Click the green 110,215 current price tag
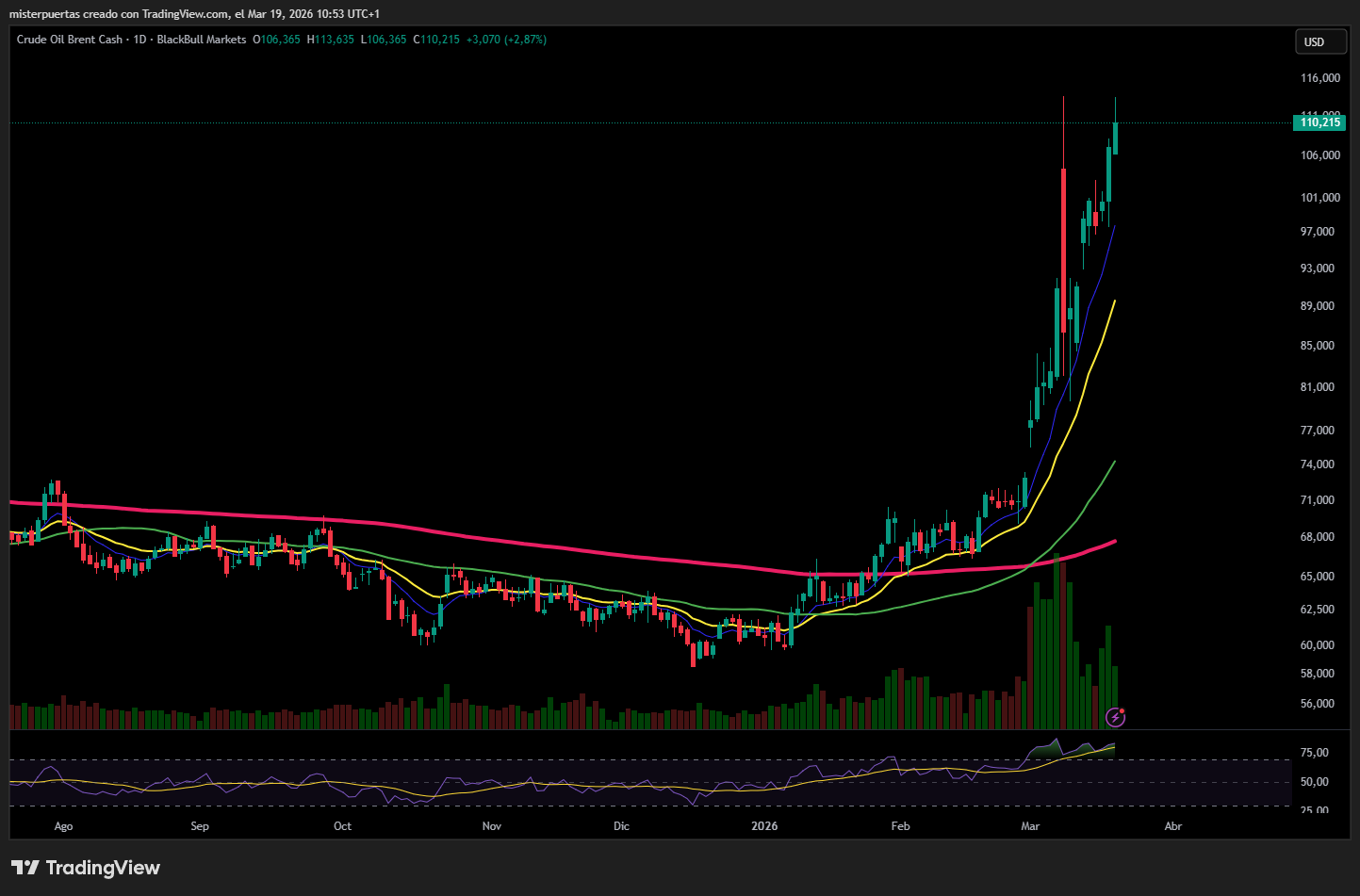This screenshot has height=896, width=1360. point(1319,122)
